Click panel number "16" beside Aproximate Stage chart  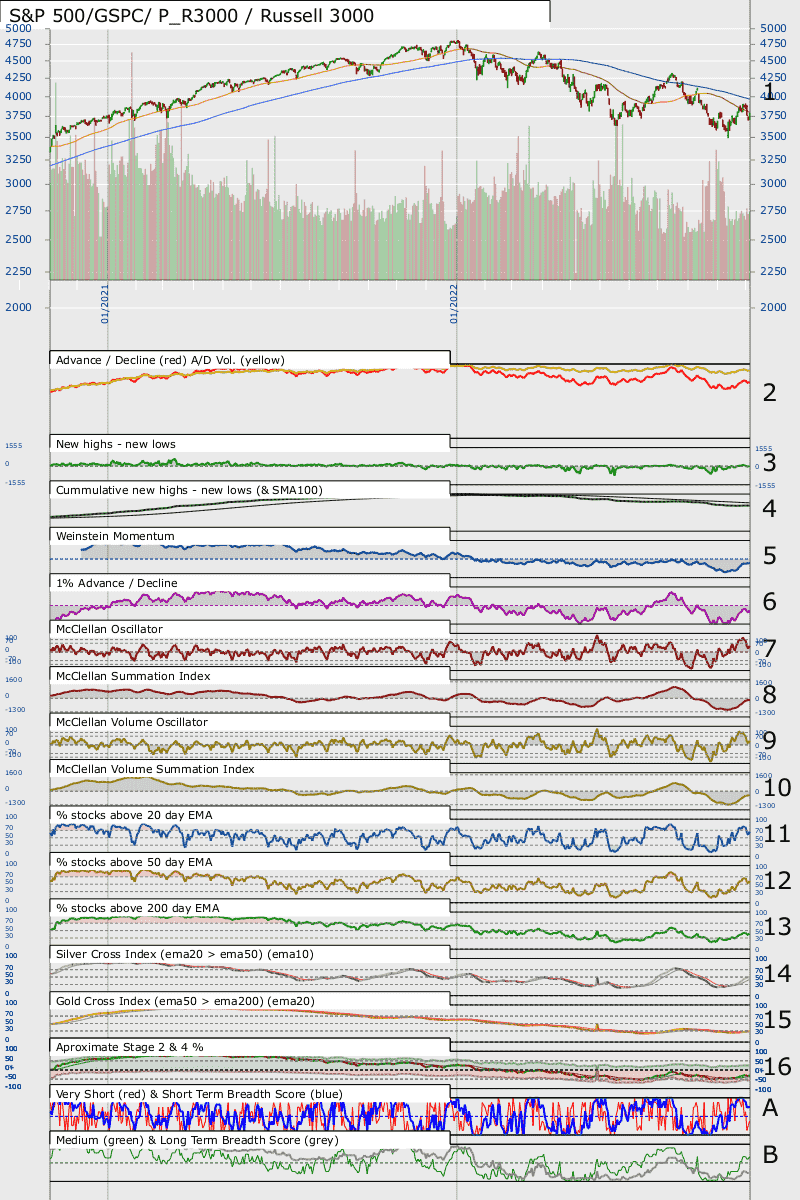[x=777, y=1066]
